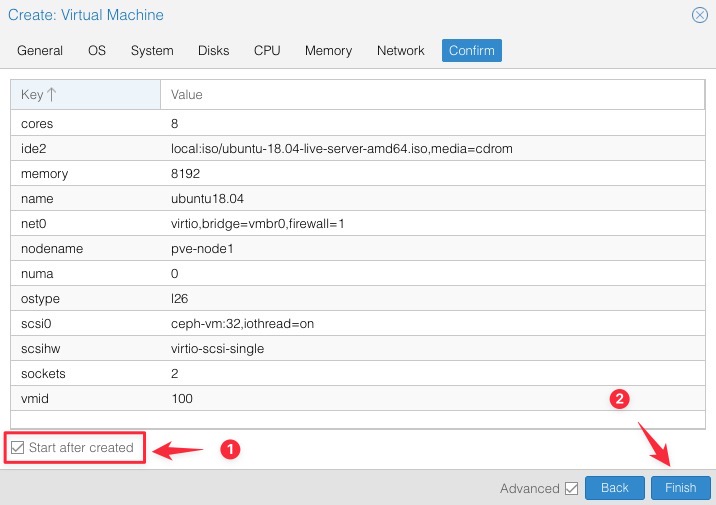Select the vmid row key
716x505 pixels.
pos(35,399)
